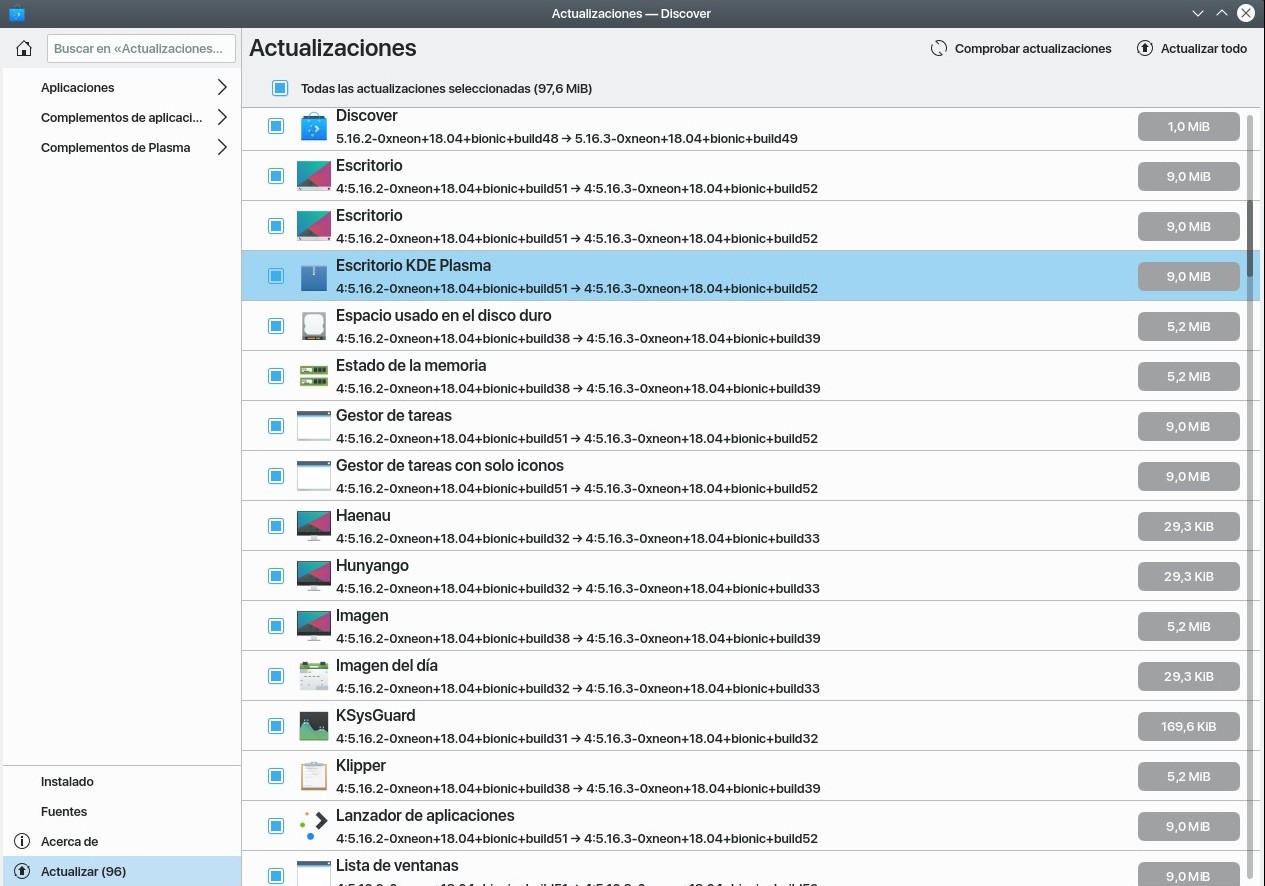Click the Lanzador de aplicaciones icon
Image resolution: width=1265 pixels, height=886 pixels.
[313, 826]
